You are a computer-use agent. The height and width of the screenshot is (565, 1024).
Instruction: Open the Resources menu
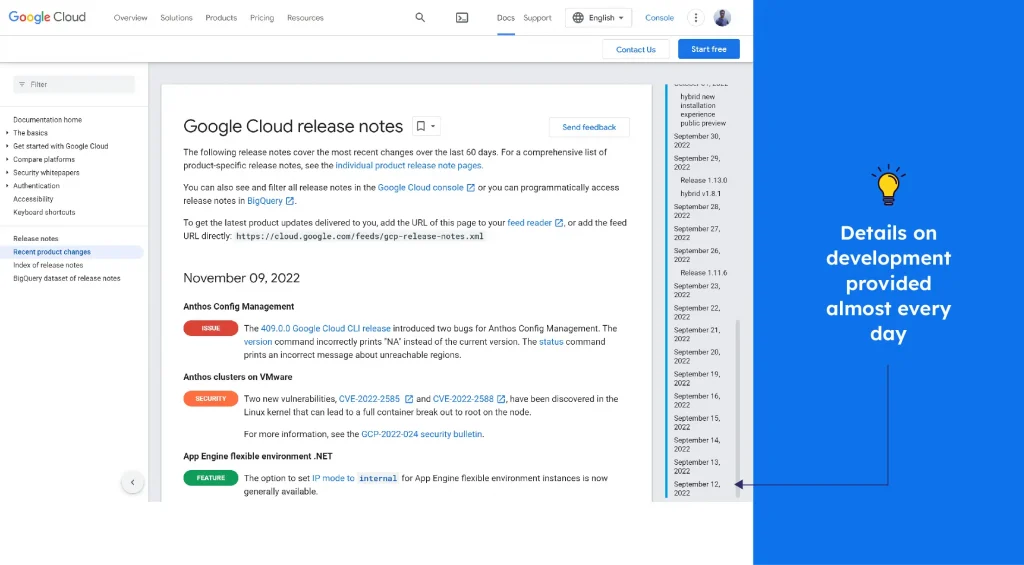[305, 18]
